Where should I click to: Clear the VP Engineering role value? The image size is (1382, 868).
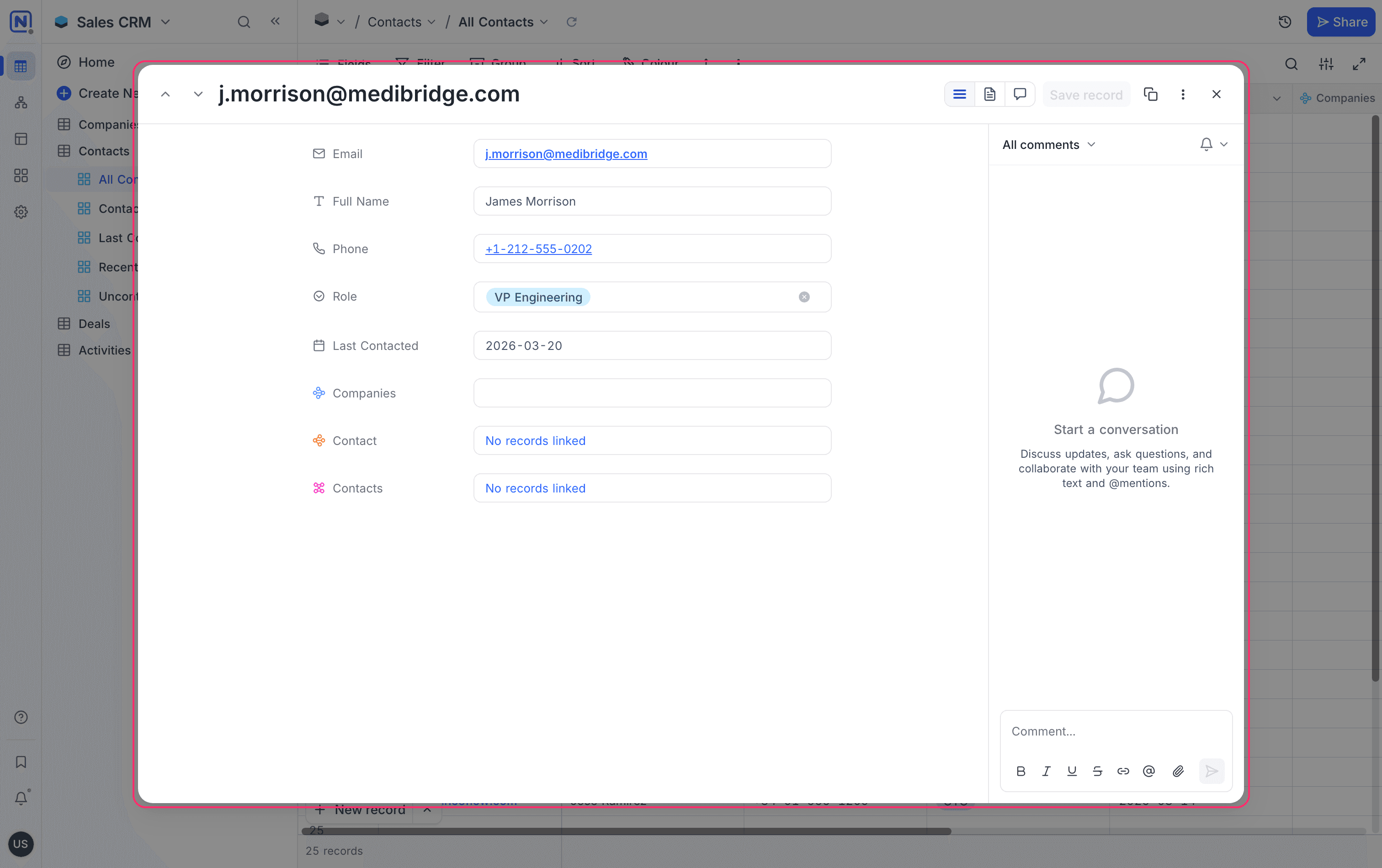click(x=804, y=296)
